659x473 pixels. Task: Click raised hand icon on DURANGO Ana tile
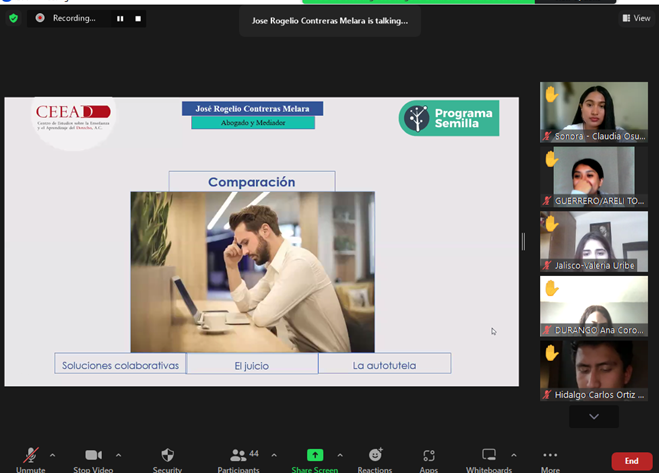point(551,288)
